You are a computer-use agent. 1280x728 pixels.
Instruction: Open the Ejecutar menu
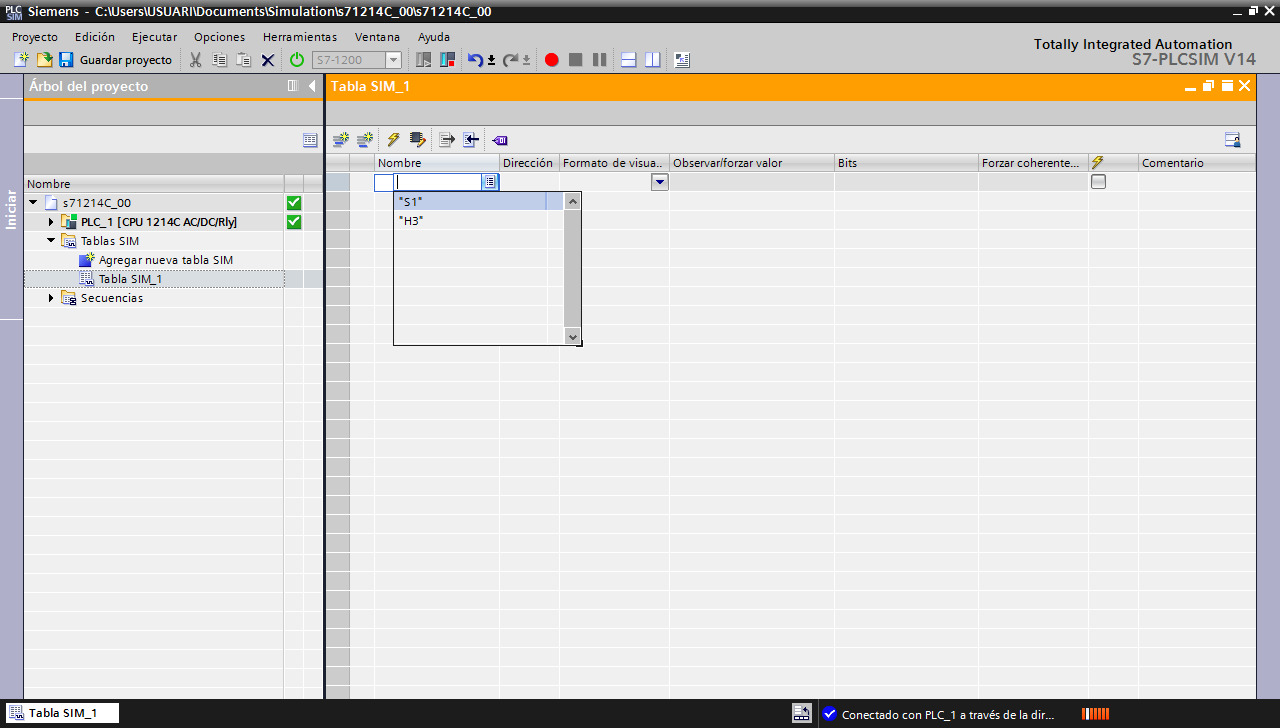(154, 37)
